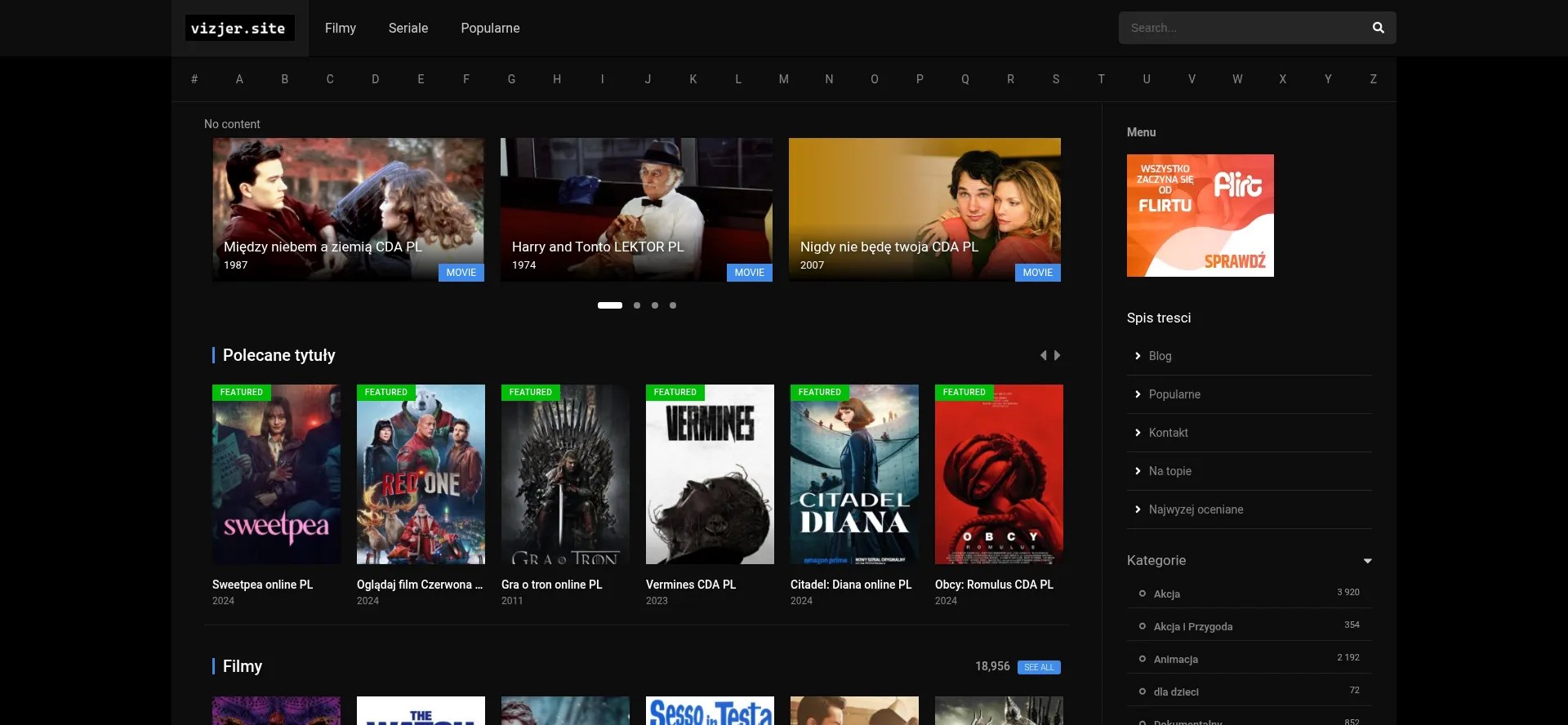Open Na topie link in sidebar

click(x=1169, y=471)
